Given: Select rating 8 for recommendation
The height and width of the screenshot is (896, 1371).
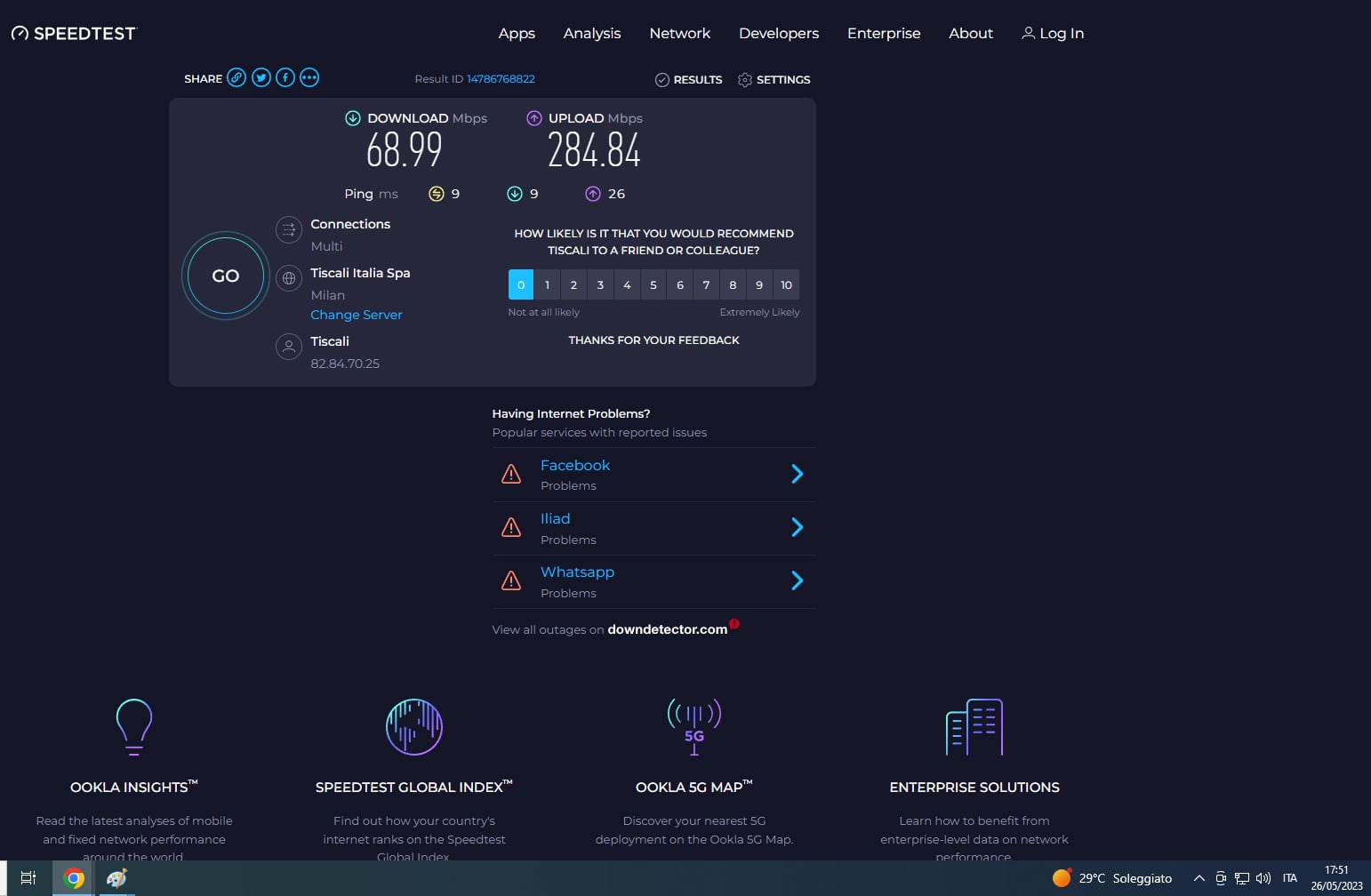Looking at the screenshot, I should tap(733, 284).
